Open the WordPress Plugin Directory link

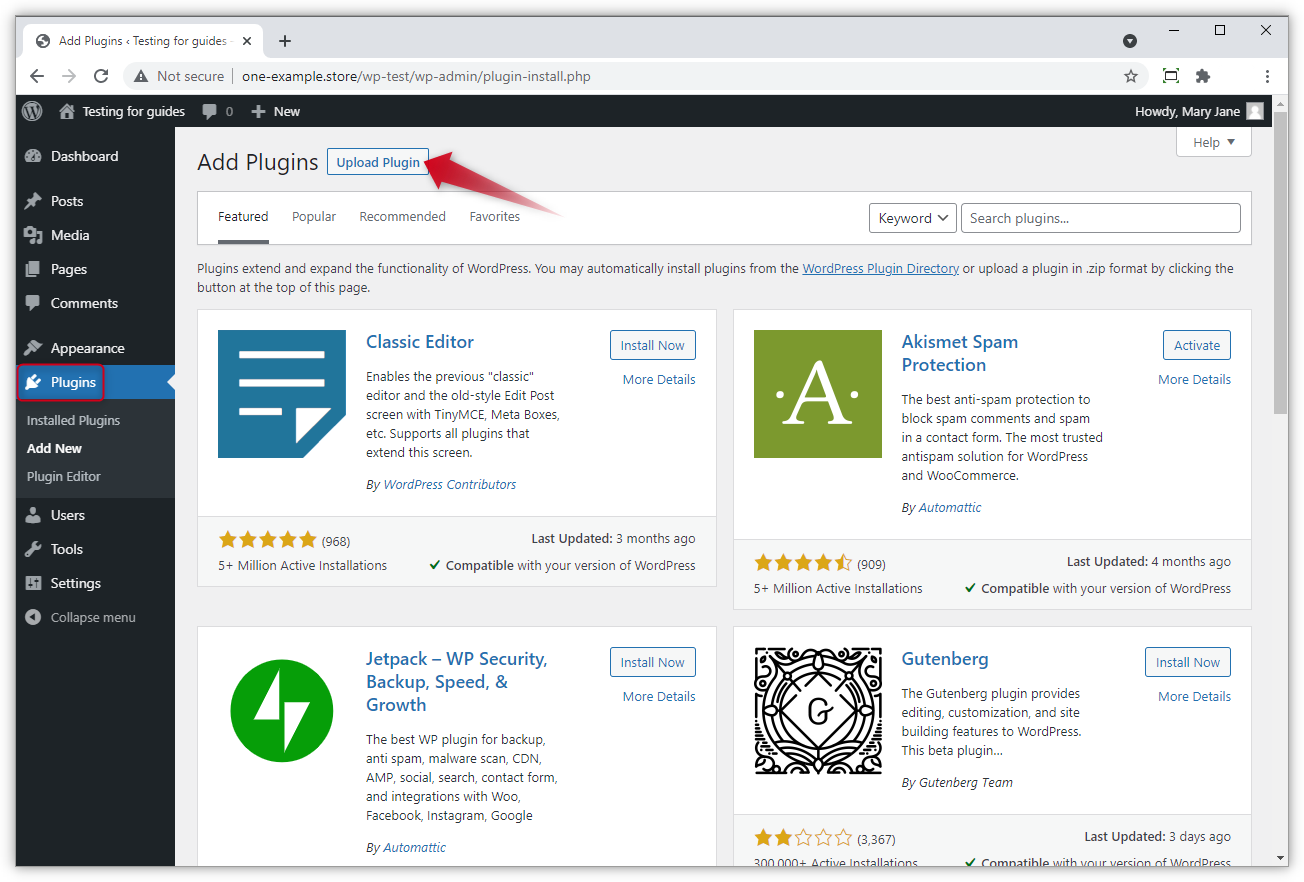coord(880,268)
